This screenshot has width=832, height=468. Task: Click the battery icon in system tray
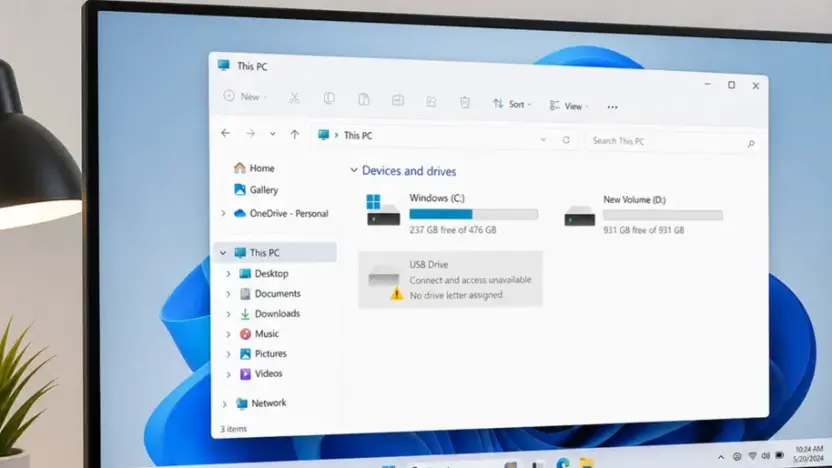[x=779, y=455]
